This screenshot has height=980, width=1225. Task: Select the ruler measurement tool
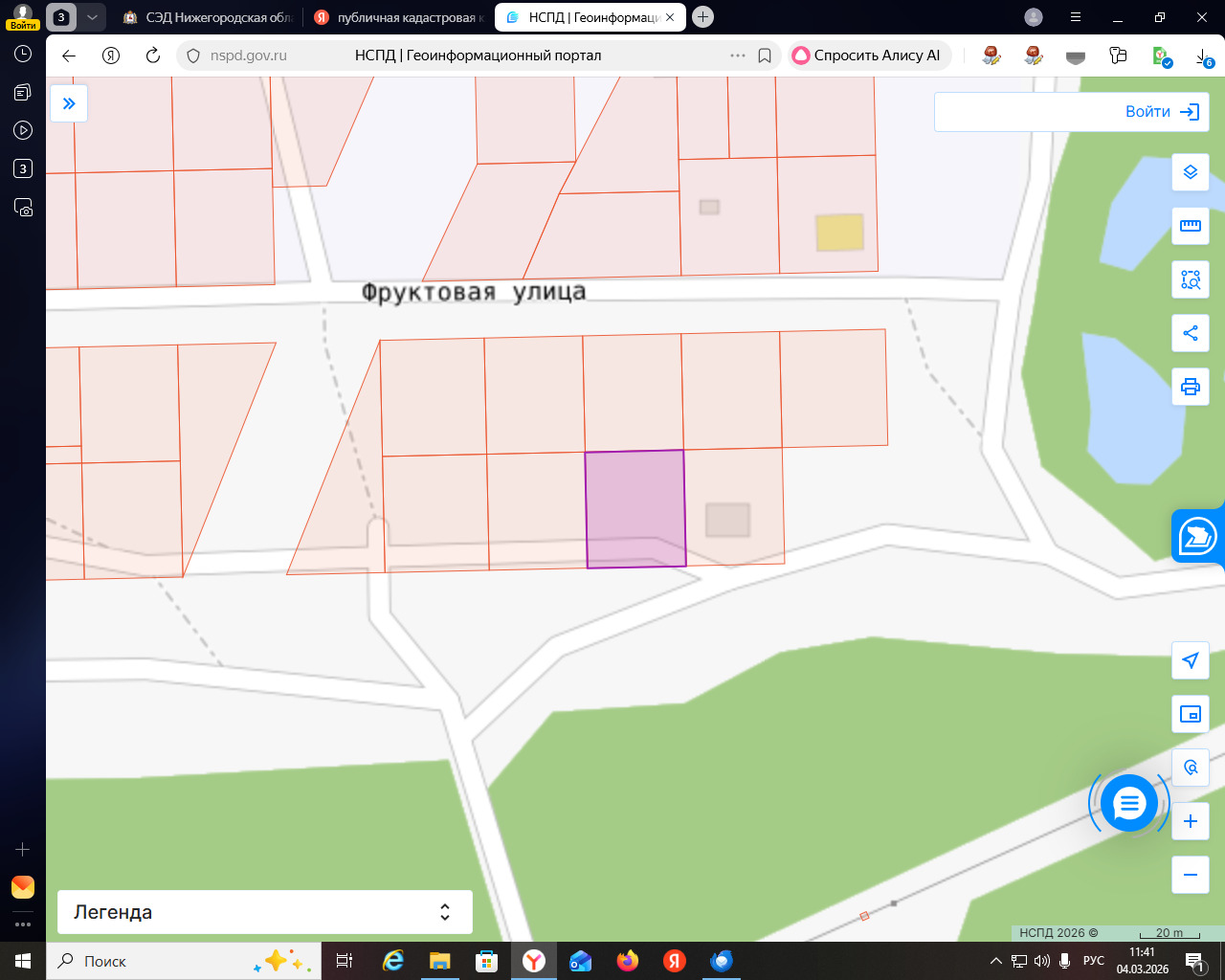click(1191, 226)
